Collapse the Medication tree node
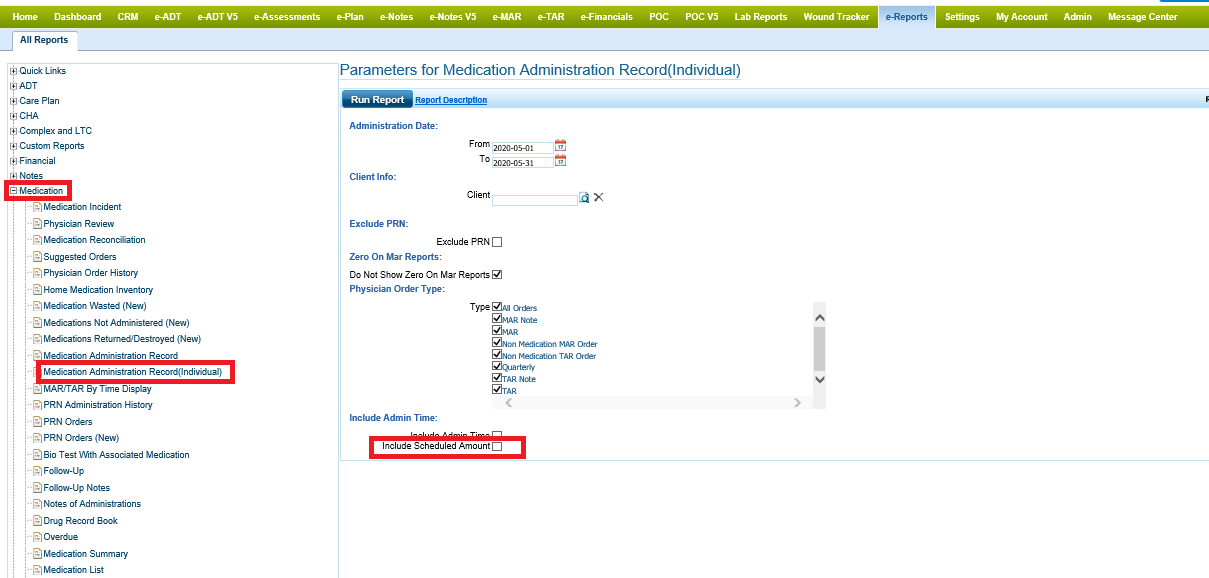This screenshot has width=1209, height=578. (x=13, y=191)
